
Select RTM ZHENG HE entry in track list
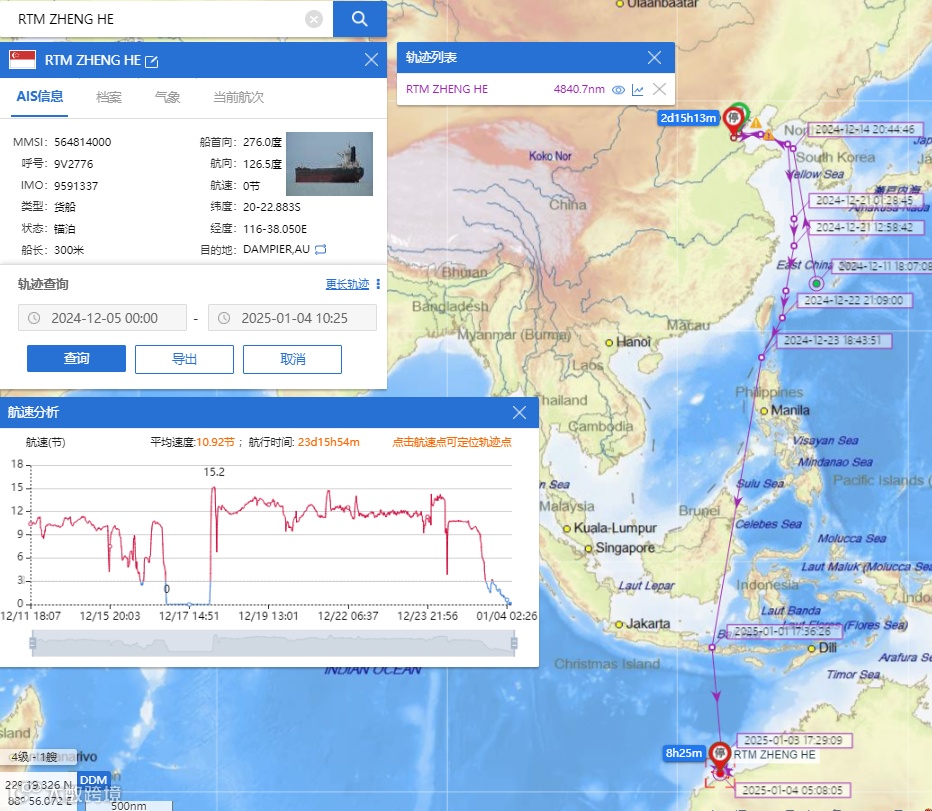447,89
